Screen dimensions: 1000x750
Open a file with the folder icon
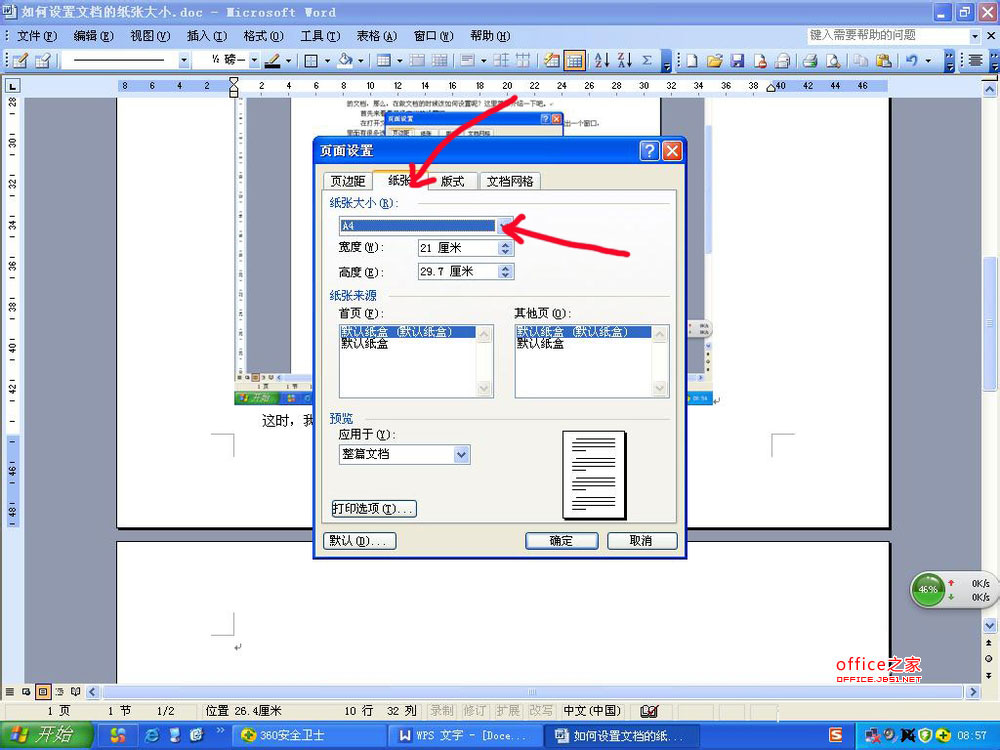pyautogui.click(x=715, y=60)
